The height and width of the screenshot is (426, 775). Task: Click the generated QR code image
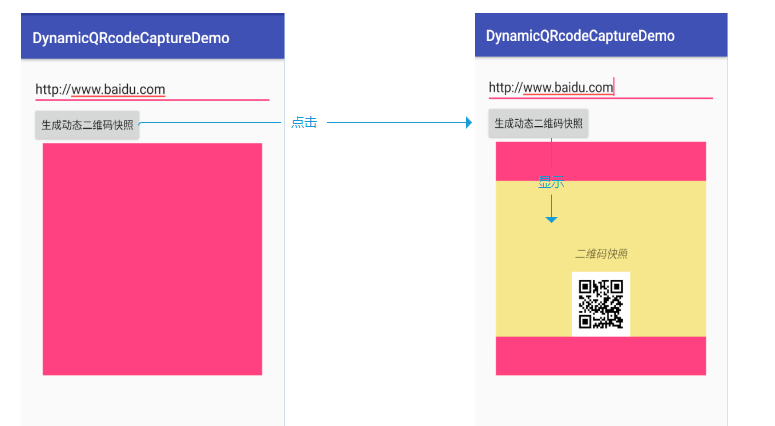[601, 304]
